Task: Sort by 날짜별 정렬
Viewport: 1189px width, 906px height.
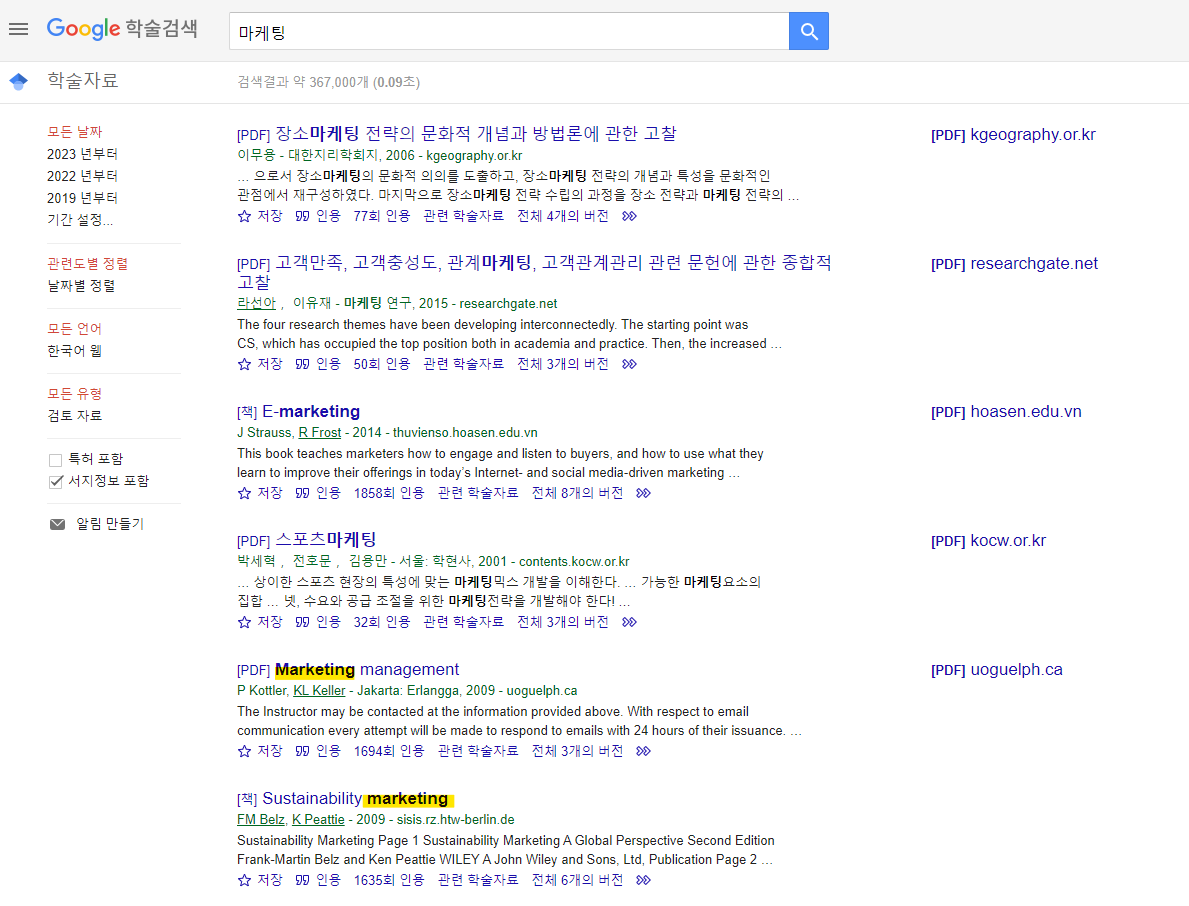Action: [x=81, y=286]
